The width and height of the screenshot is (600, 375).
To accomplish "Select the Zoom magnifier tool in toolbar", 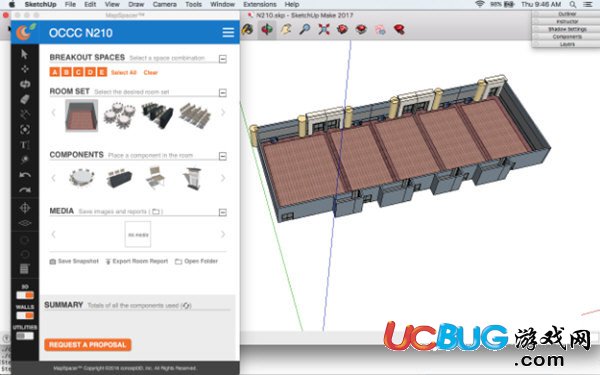I will 305,29.
